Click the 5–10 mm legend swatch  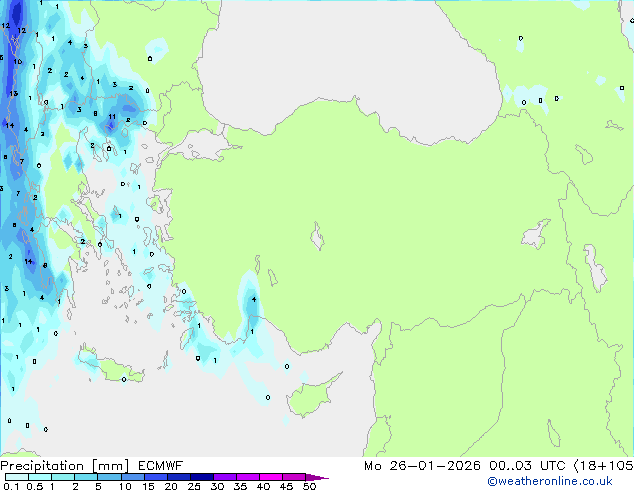pyautogui.click(x=109, y=477)
